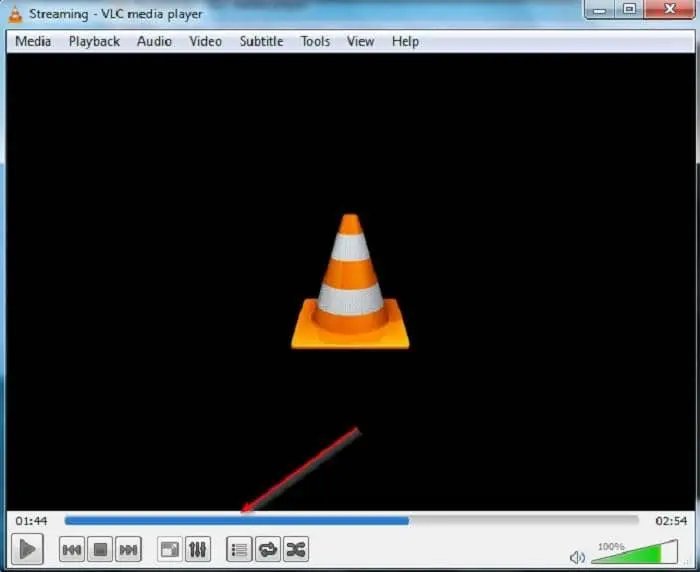Expand the Audio menu
Viewport: 700px width, 572px height.
pos(154,41)
